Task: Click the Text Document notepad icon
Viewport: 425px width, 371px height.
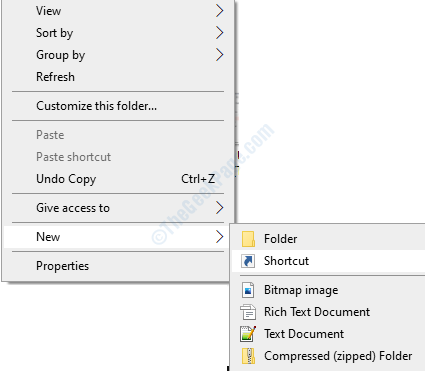Action: tap(248, 334)
